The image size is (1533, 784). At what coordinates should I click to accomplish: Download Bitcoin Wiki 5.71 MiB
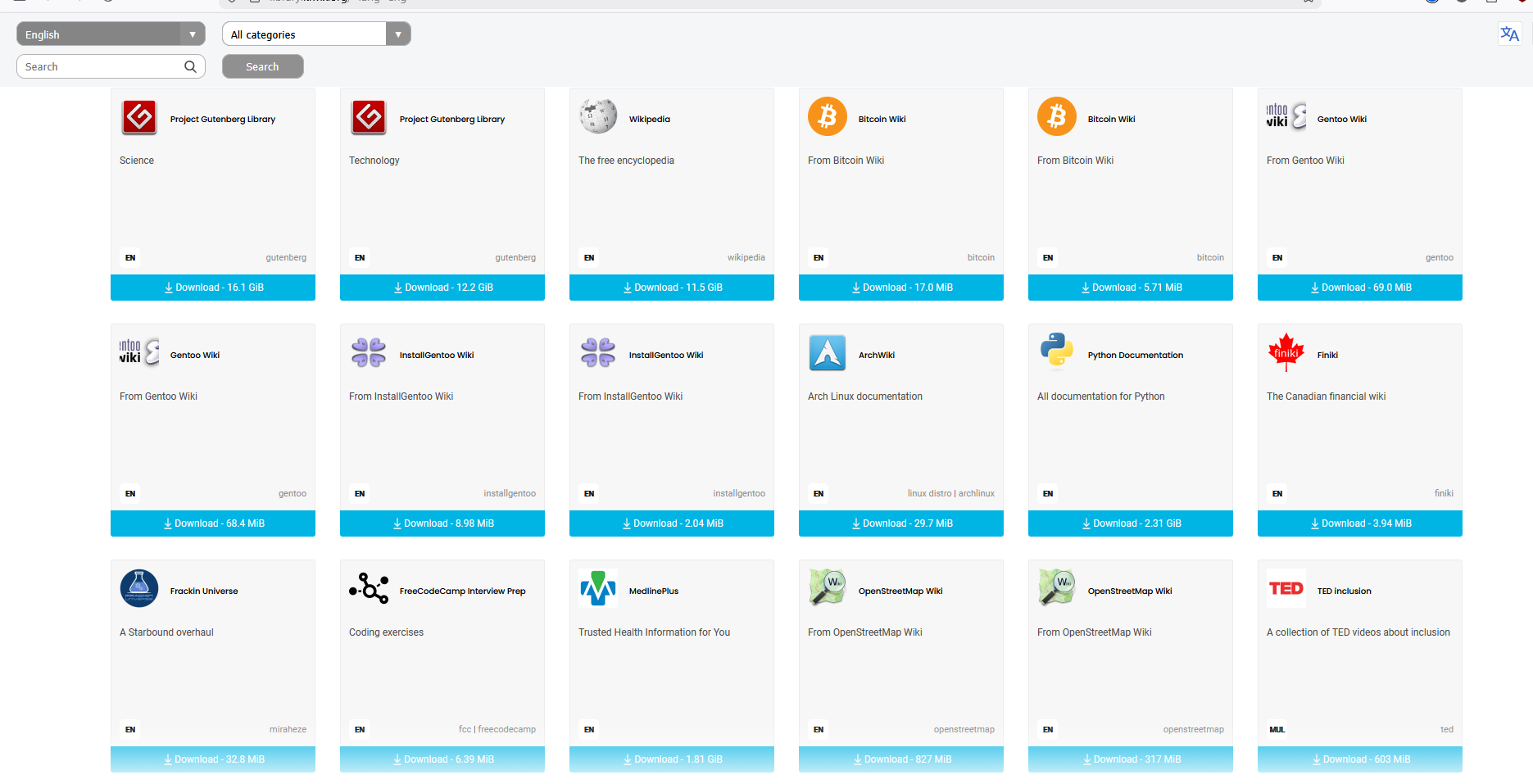[x=1131, y=288]
